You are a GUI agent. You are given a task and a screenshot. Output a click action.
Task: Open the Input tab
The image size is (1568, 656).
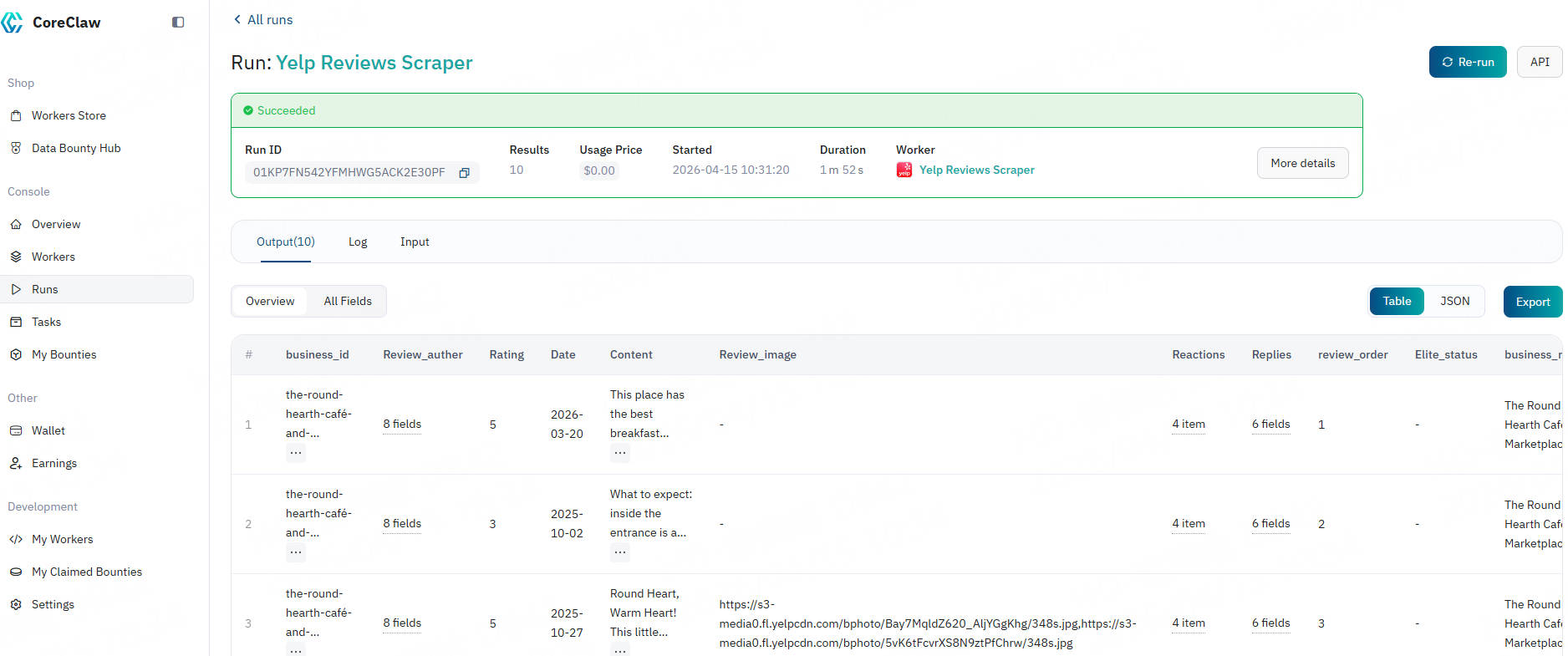point(415,242)
